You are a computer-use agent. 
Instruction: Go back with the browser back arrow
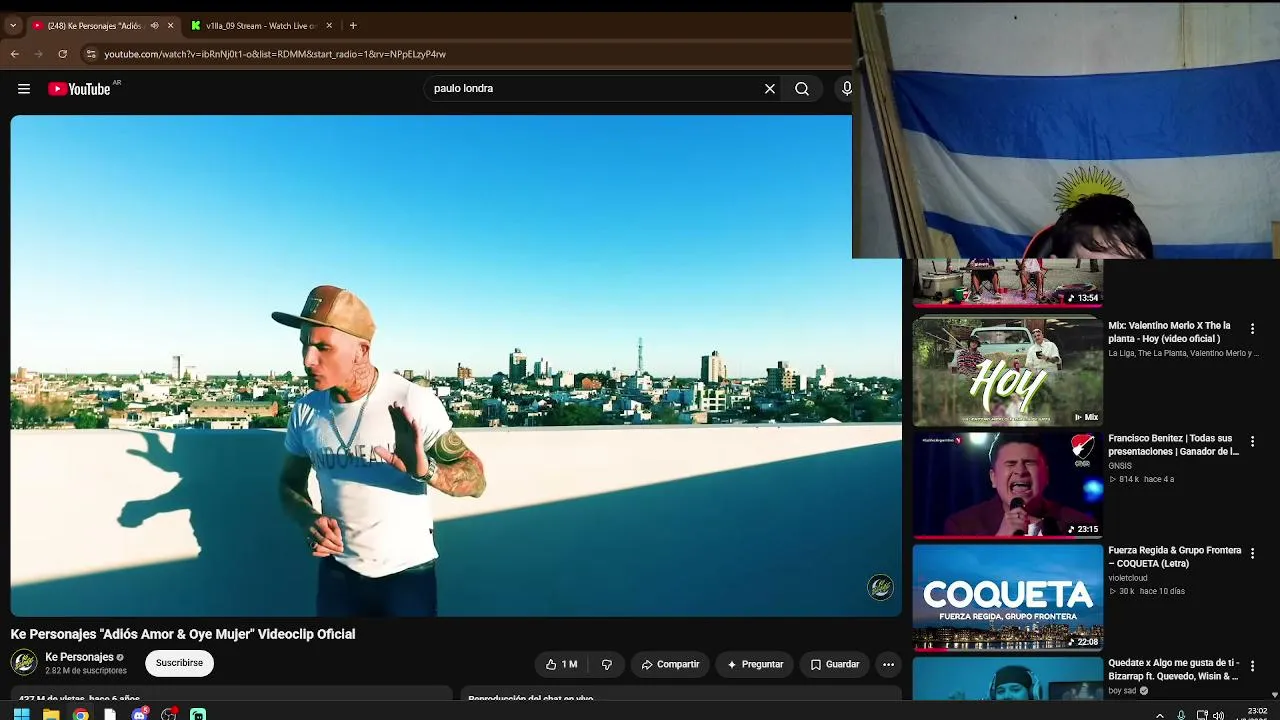[x=15, y=54]
